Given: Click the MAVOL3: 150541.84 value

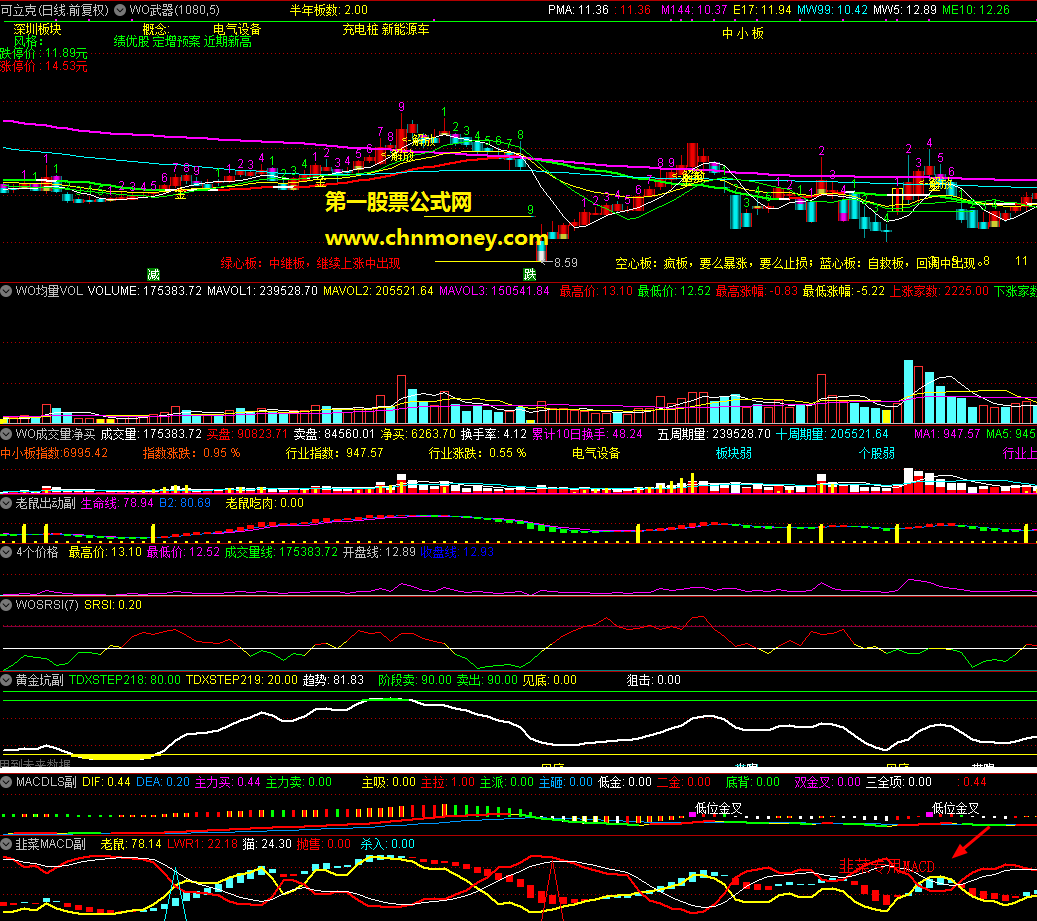Looking at the screenshot, I should point(494,291).
